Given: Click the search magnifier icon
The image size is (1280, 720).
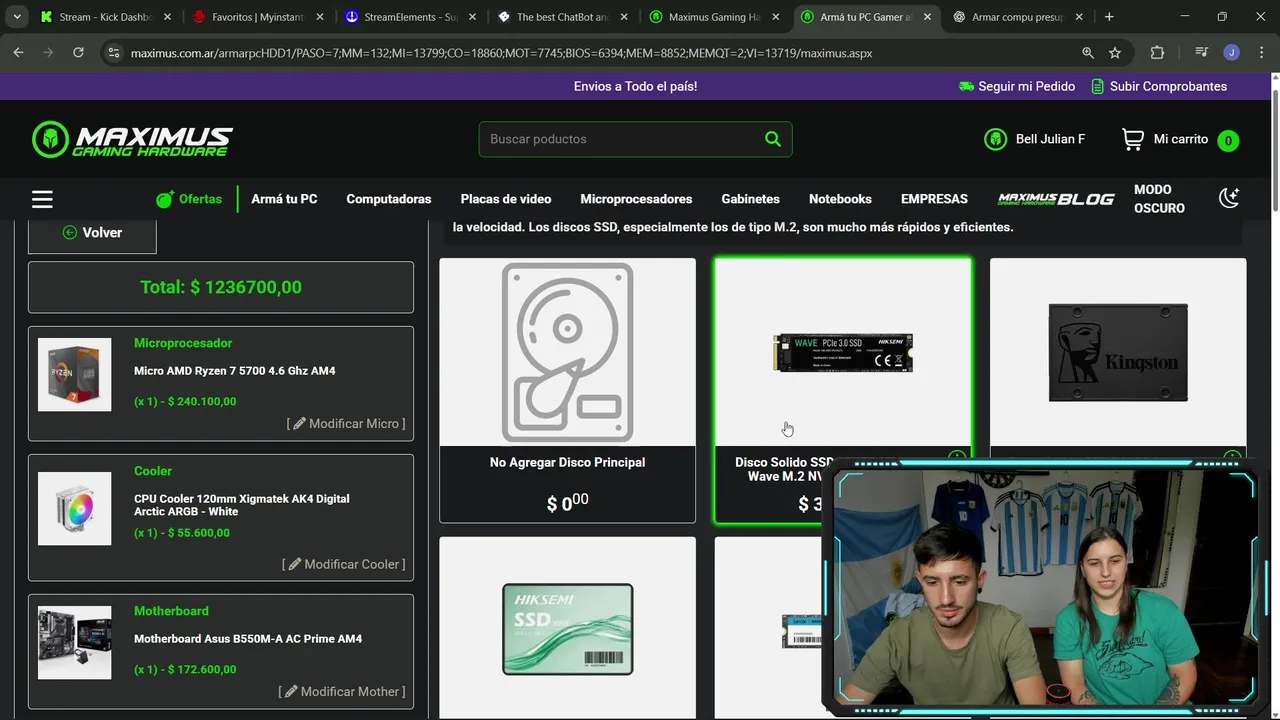Looking at the screenshot, I should point(773,139).
